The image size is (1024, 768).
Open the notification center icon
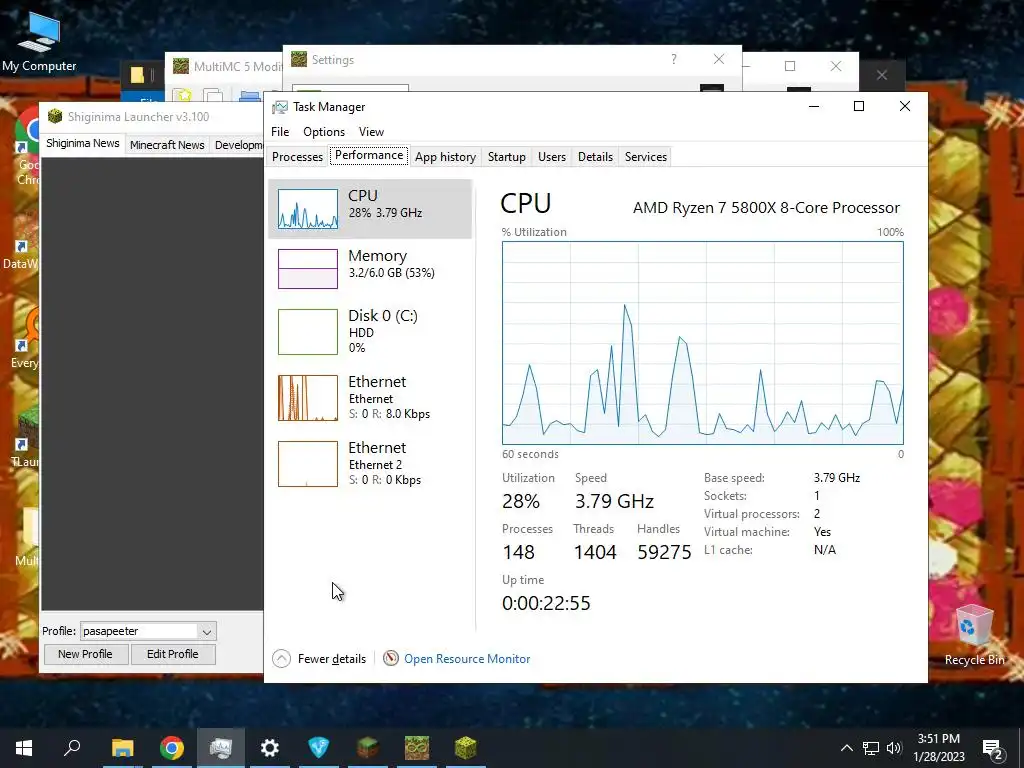pos(993,749)
